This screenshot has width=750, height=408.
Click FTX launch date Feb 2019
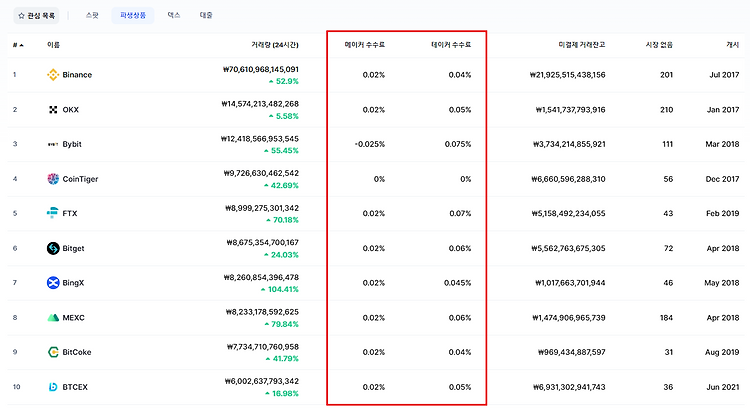[x=723, y=213]
